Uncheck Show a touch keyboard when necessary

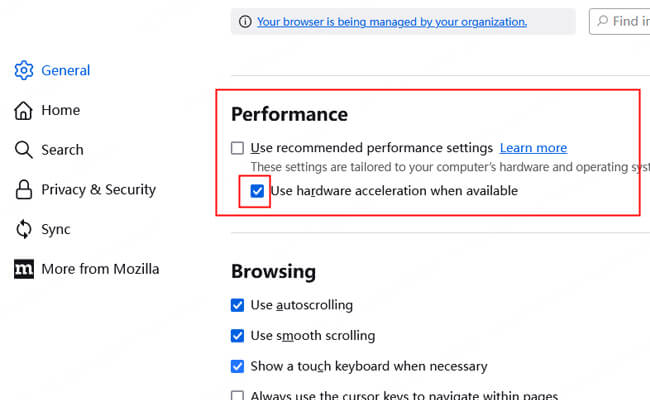click(x=237, y=366)
